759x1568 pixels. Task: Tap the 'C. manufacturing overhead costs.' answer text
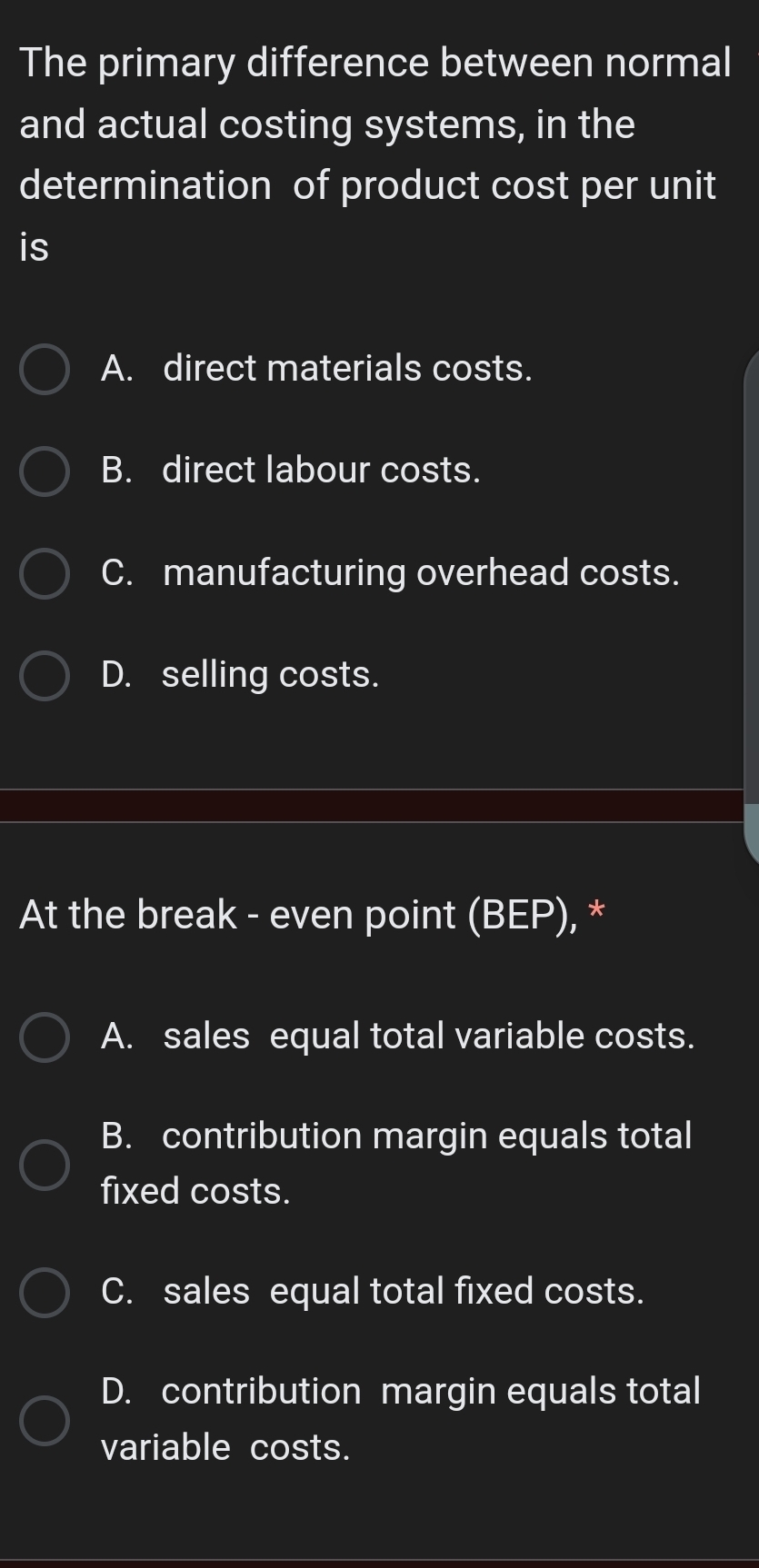click(390, 573)
